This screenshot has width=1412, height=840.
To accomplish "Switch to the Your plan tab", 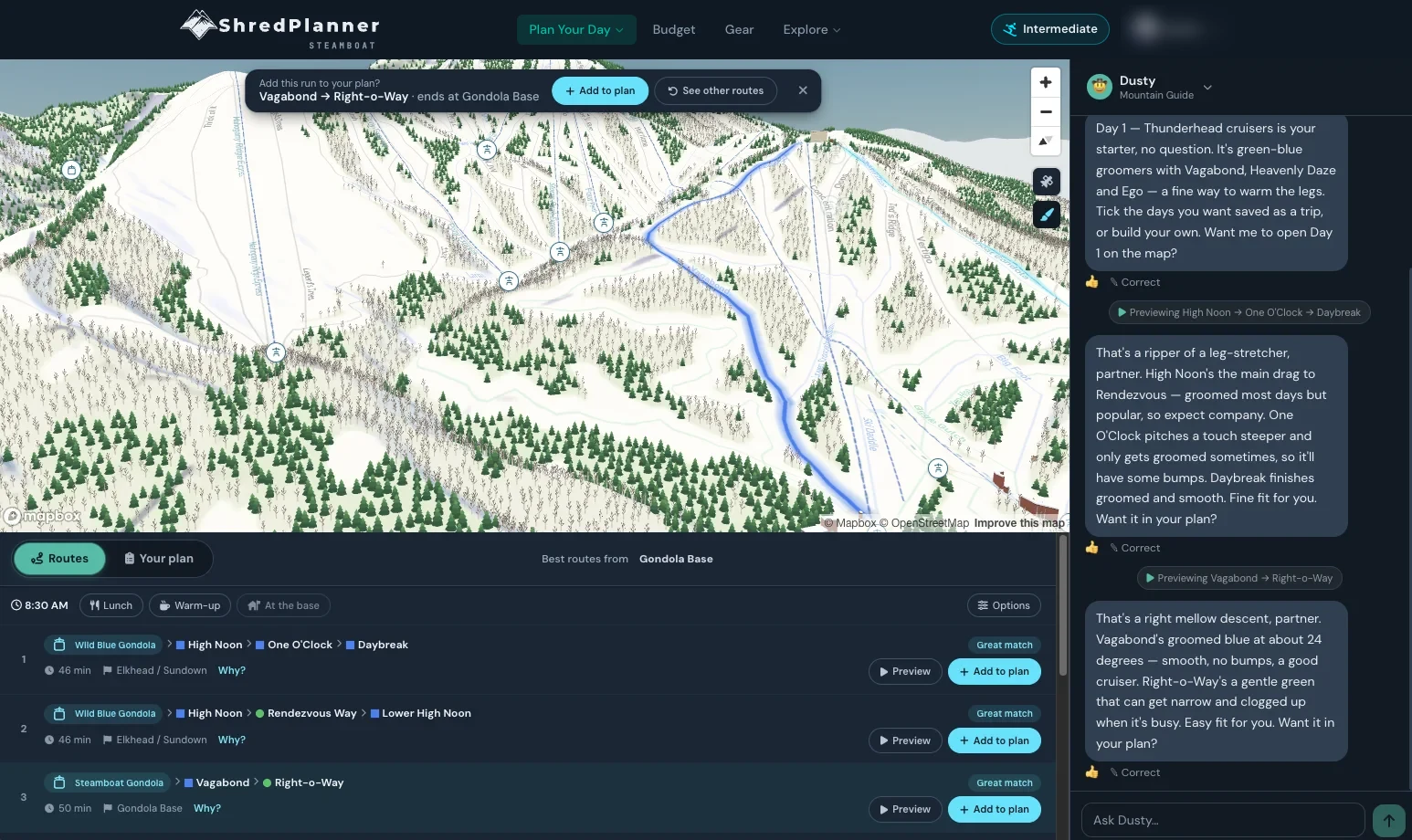I will point(159,559).
